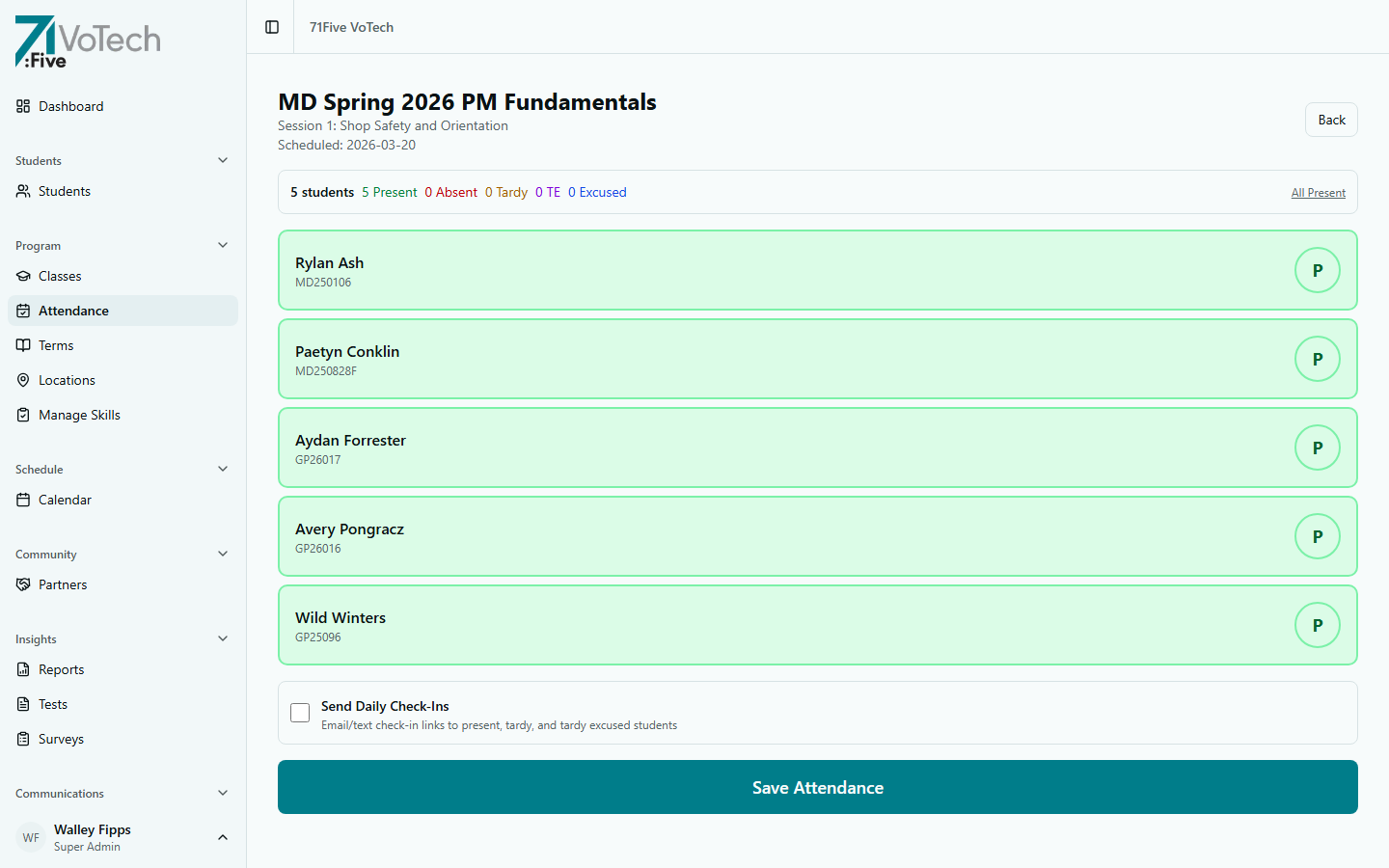Go to the Terms menu item
The width and height of the screenshot is (1389, 868).
[x=56, y=345]
